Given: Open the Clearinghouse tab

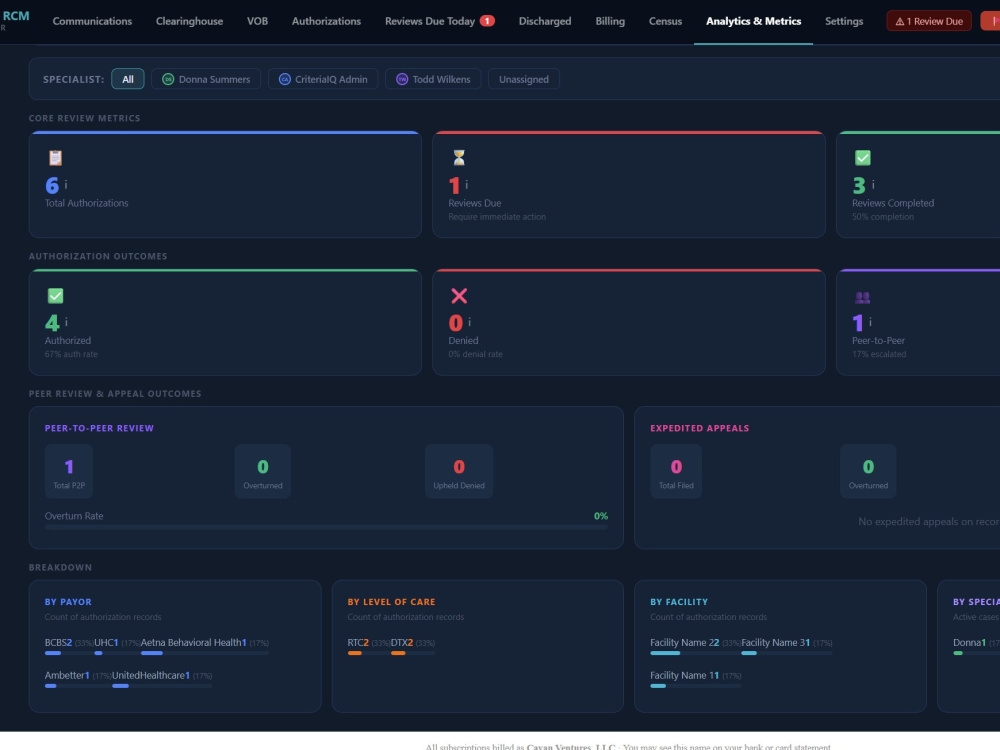Looking at the screenshot, I should click(x=189, y=21).
